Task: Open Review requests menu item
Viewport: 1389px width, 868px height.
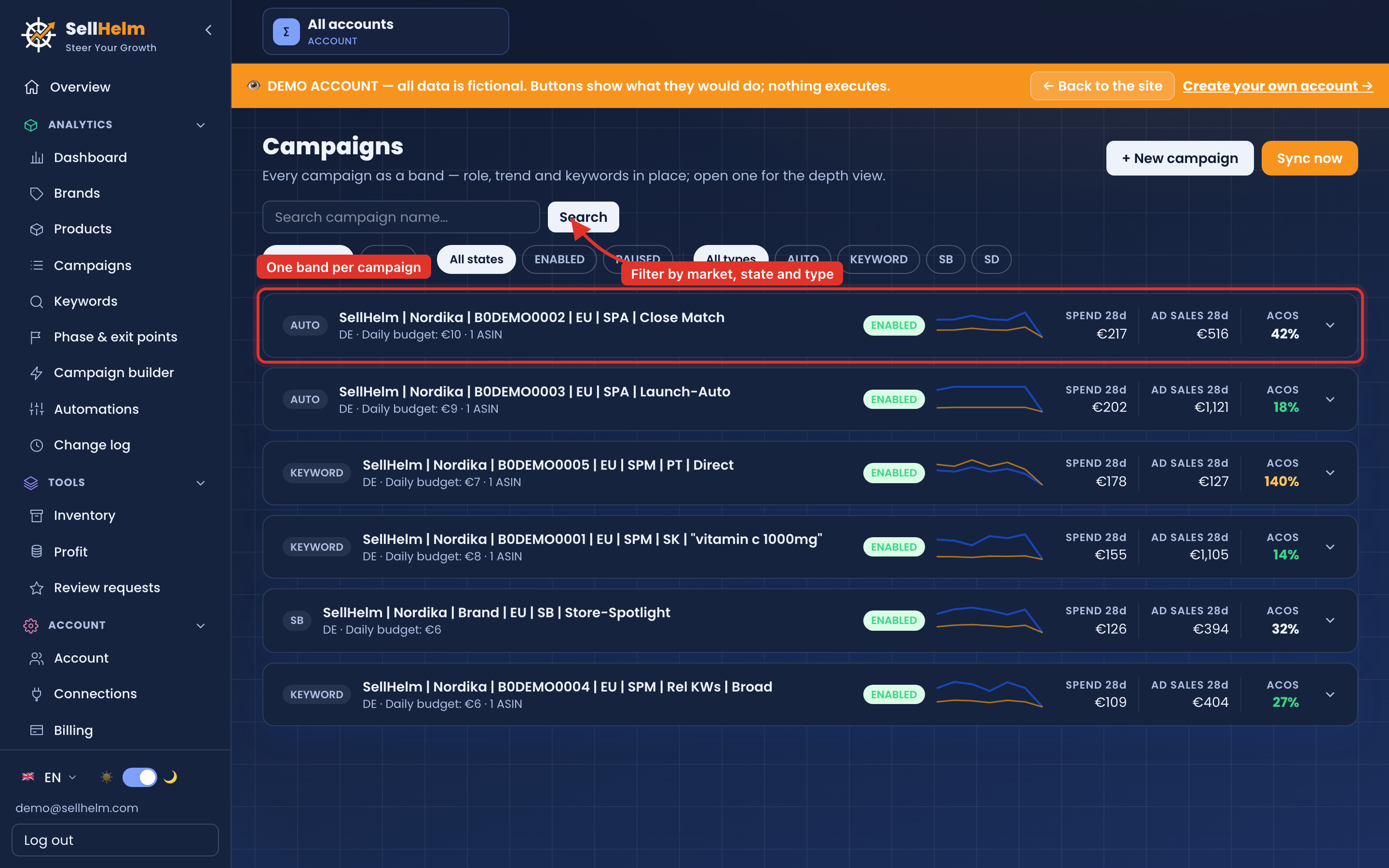Action: point(107,588)
